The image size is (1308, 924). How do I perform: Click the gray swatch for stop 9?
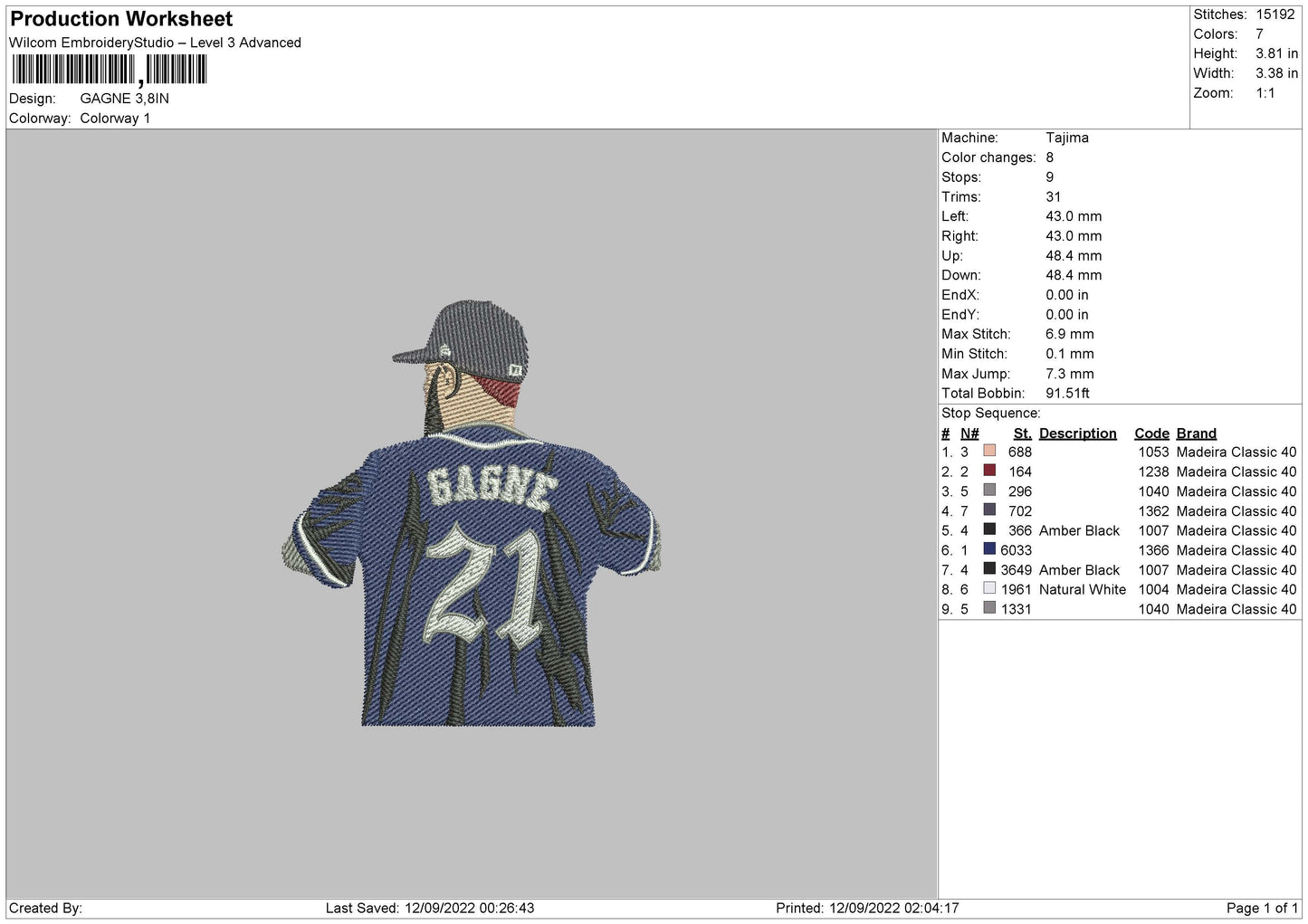click(989, 608)
